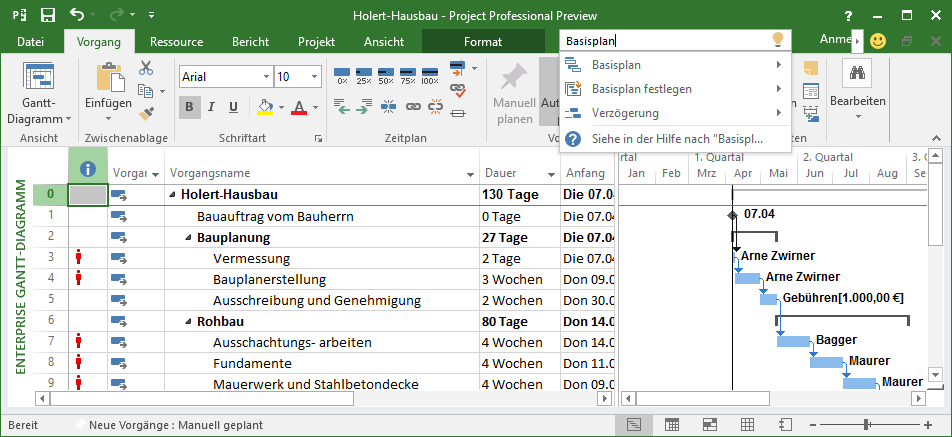The image size is (952, 437).
Task: Mark task as 0% complete
Action: 342,76
